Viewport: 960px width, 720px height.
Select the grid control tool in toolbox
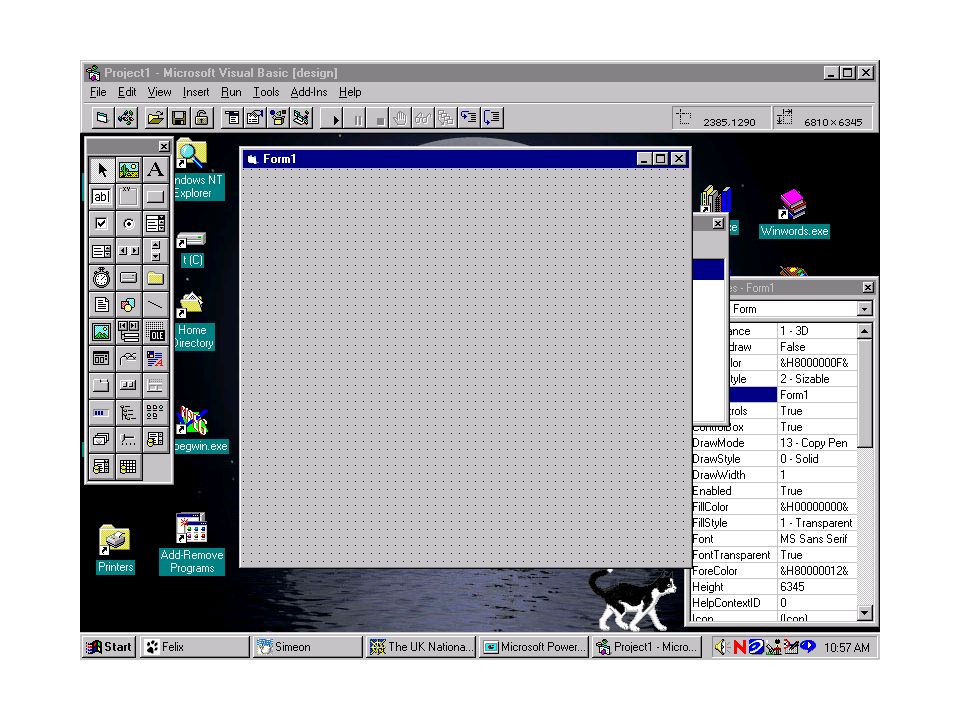(129, 466)
